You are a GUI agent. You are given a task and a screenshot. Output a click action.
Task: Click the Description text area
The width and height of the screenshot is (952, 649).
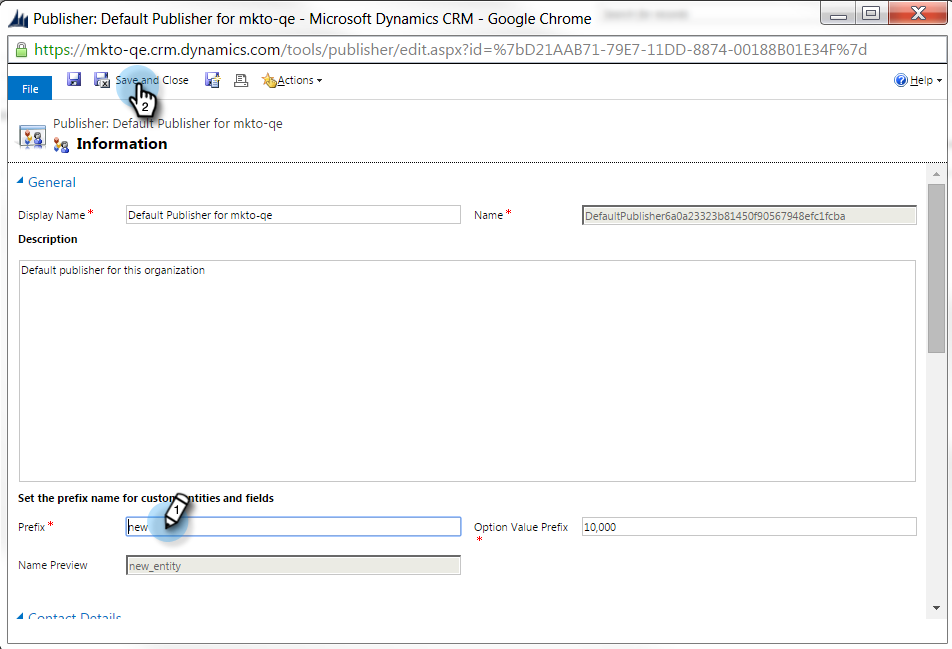(467, 371)
